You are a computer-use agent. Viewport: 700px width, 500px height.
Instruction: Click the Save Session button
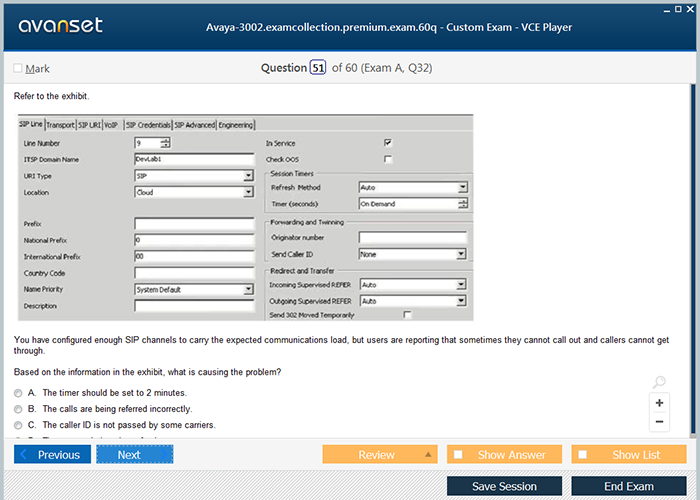click(504, 486)
